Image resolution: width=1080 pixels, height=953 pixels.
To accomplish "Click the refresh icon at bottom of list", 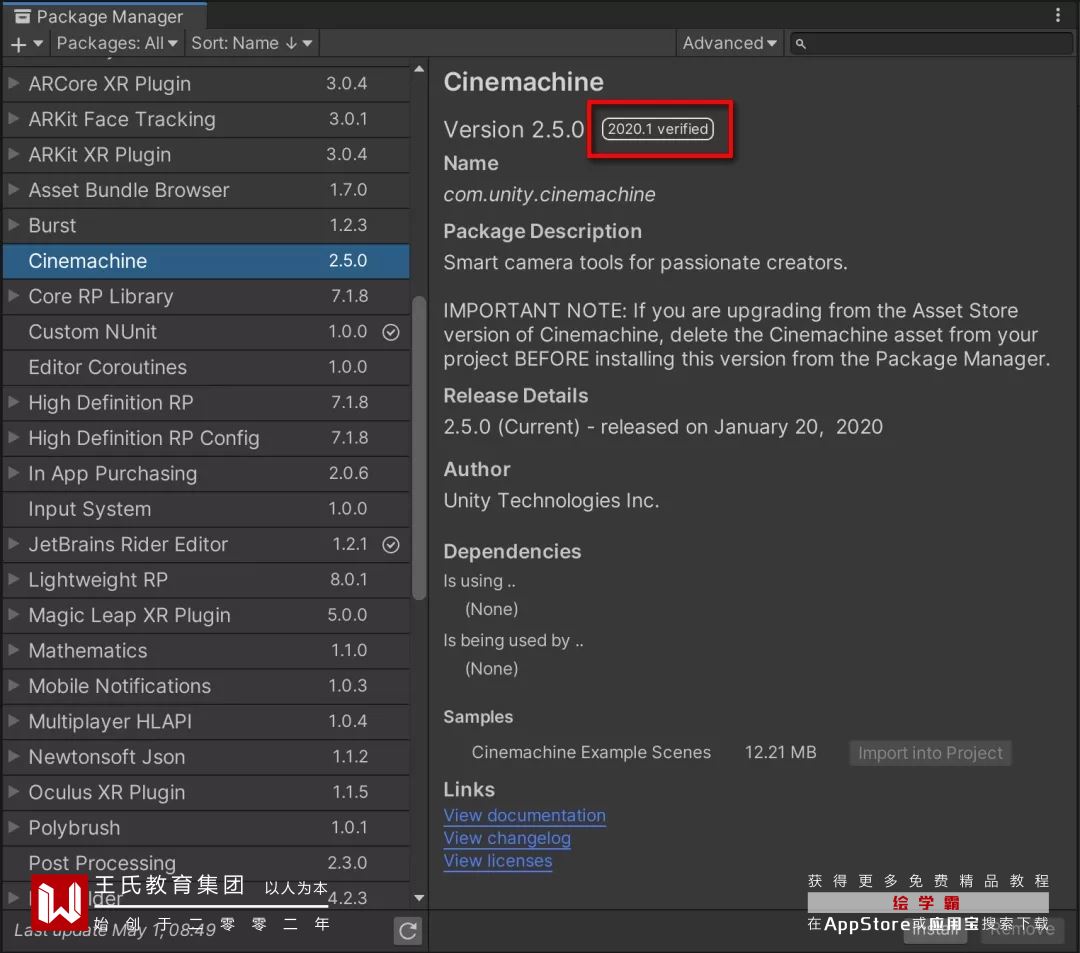I will 408,931.
